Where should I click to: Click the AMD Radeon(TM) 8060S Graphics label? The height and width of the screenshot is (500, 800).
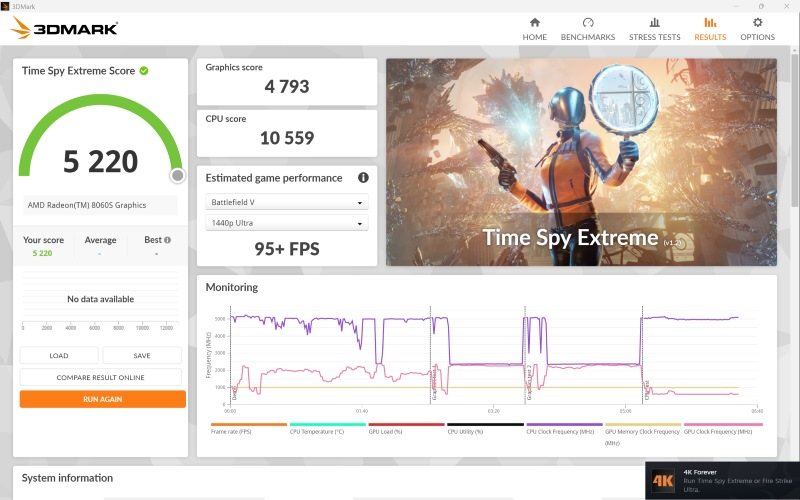tap(87, 205)
